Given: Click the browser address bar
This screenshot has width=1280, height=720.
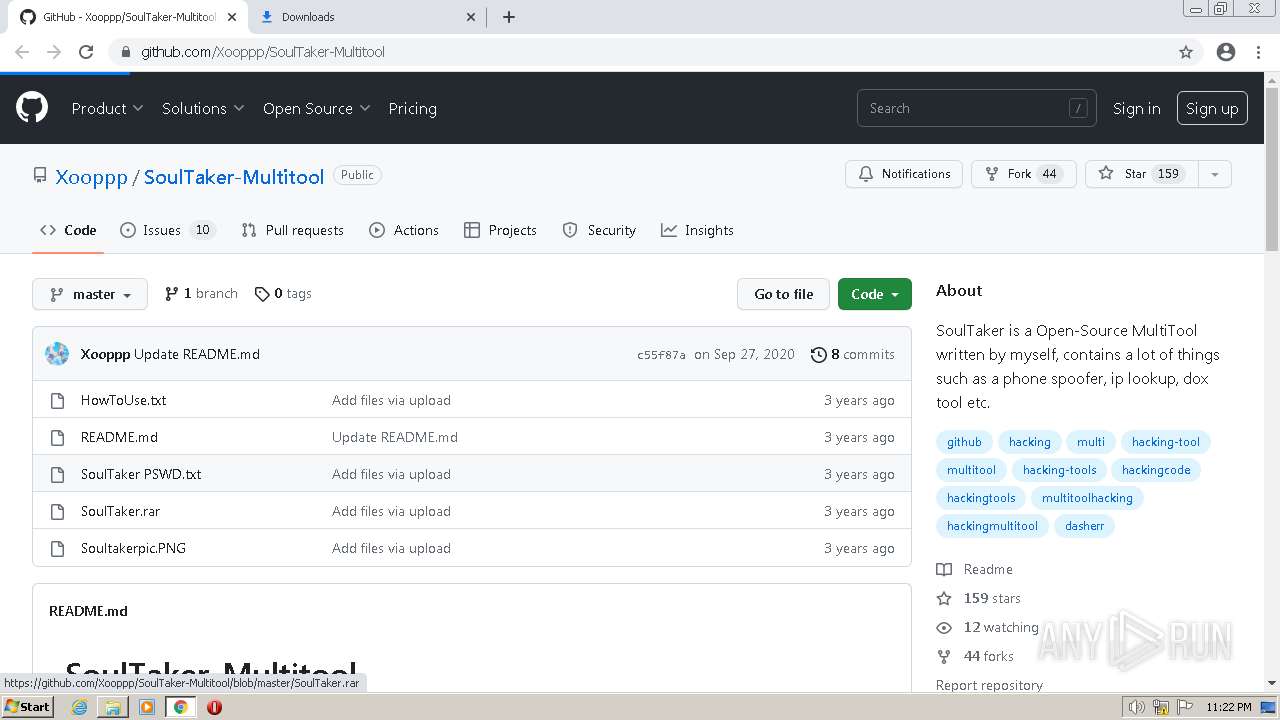Looking at the screenshot, I should point(640,52).
